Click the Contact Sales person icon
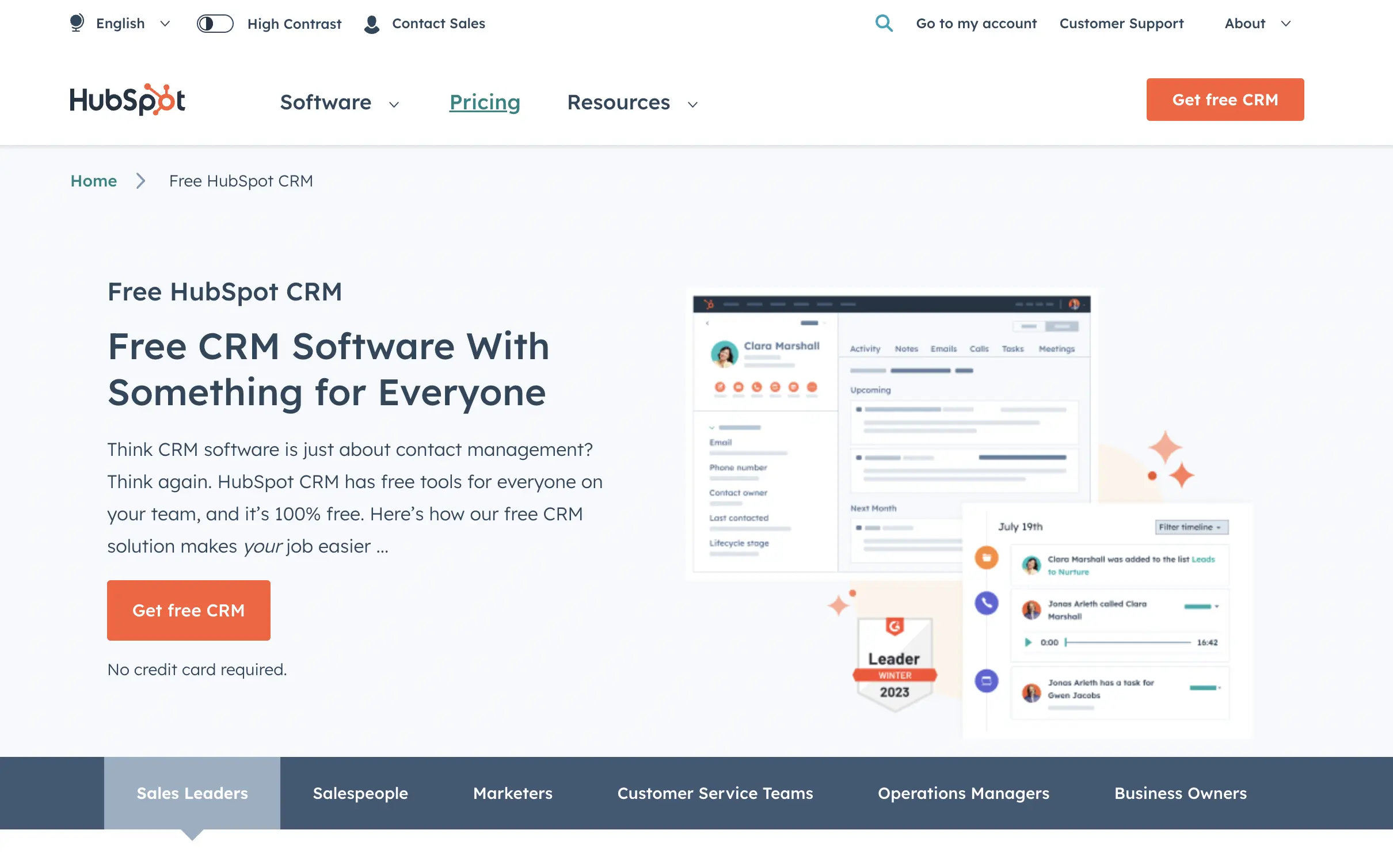The image size is (1393, 868). [372, 24]
